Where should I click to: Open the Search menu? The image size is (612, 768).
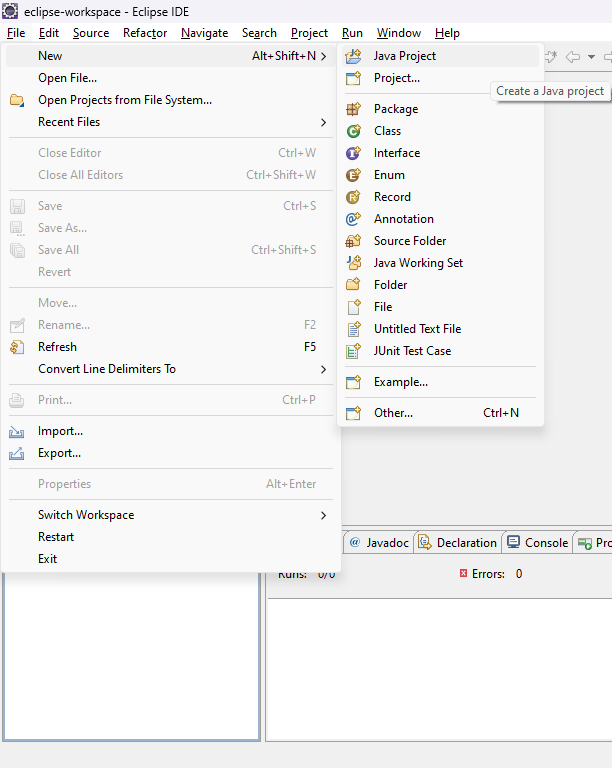[x=259, y=33]
